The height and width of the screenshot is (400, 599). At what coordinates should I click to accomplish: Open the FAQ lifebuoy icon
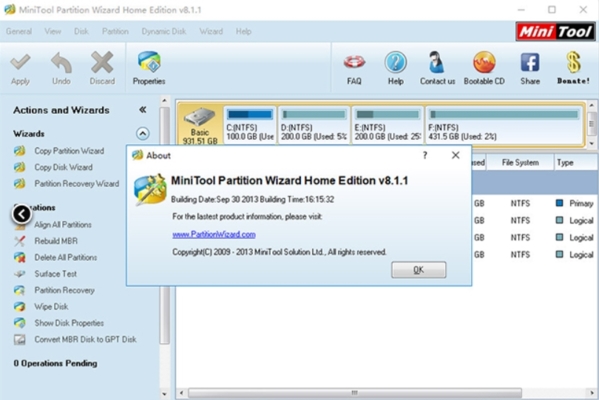pyautogui.click(x=354, y=62)
